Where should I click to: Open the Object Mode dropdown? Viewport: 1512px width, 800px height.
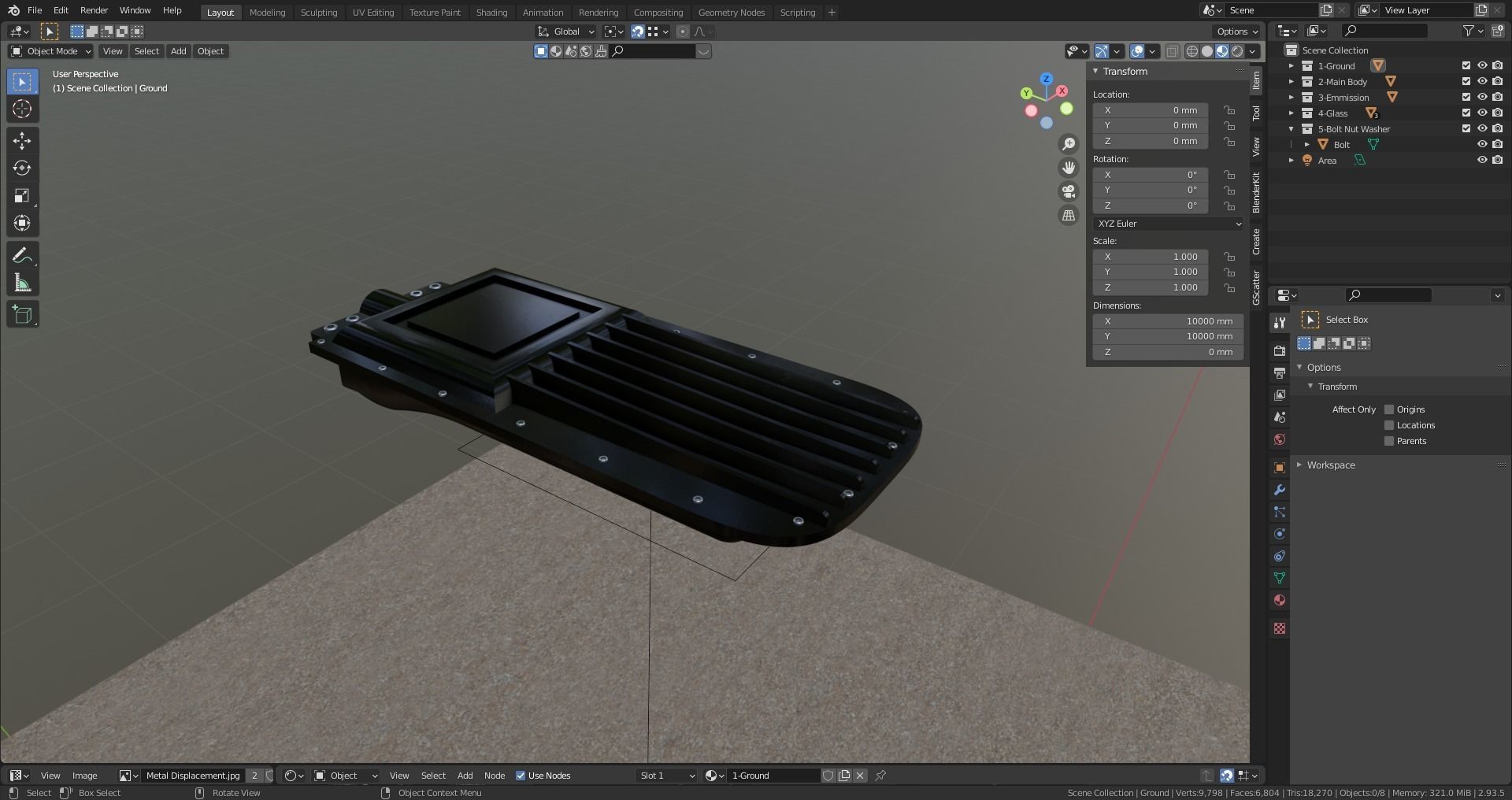click(51, 51)
